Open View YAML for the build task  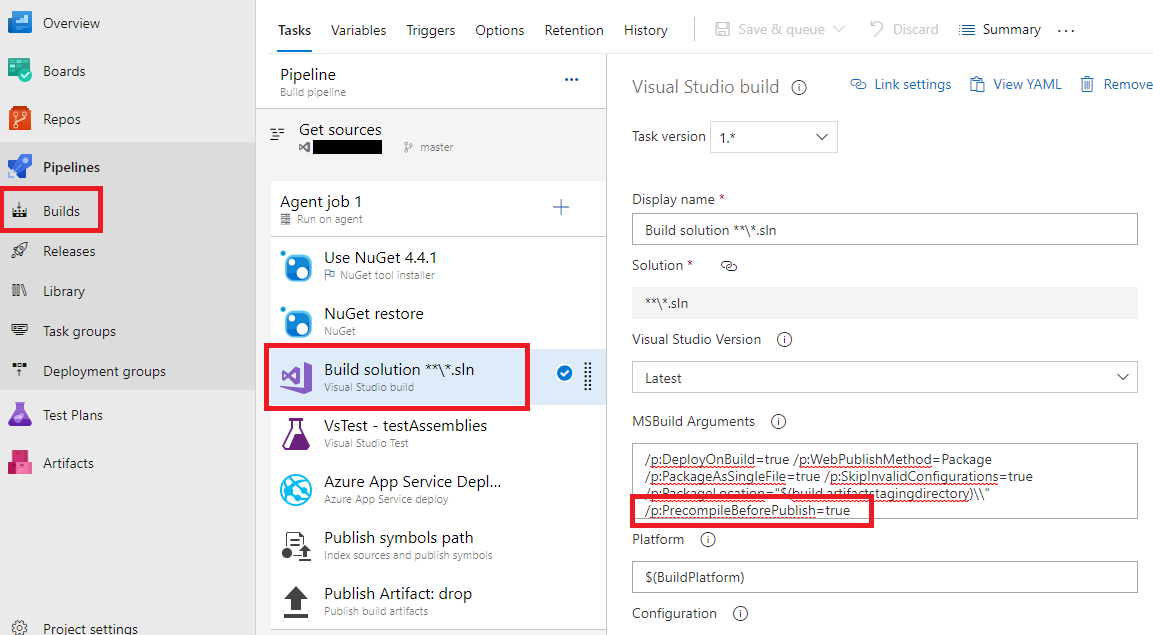tap(1015, 84)
